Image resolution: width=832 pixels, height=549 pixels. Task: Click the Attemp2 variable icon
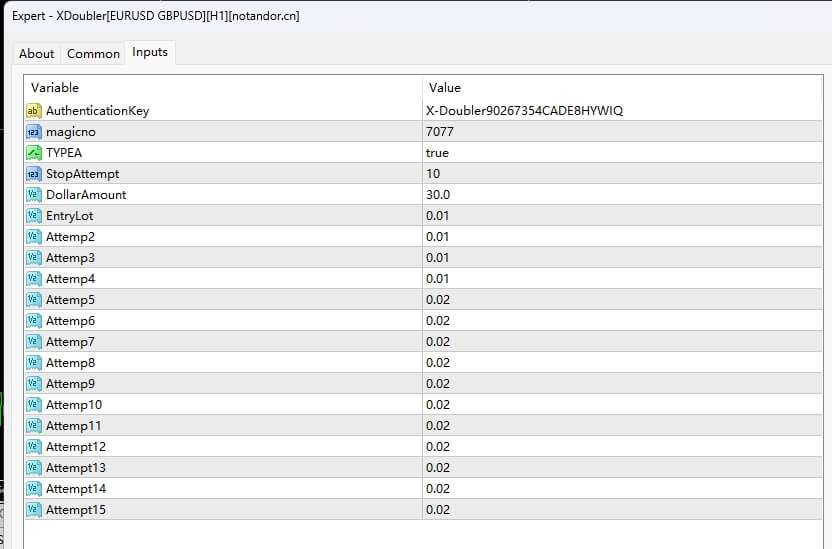(33, 237)
